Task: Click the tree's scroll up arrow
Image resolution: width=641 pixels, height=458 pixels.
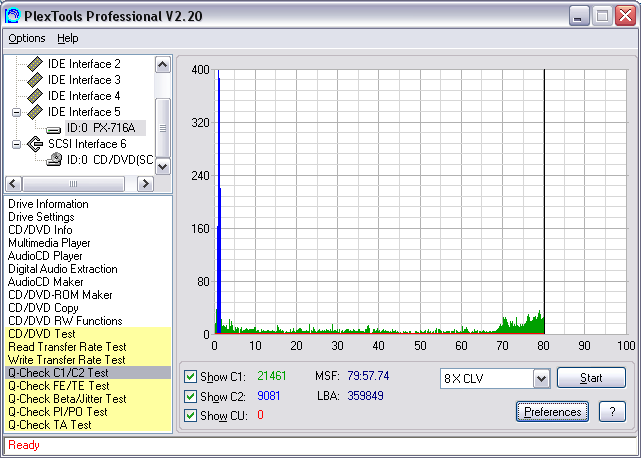Action: coord(163,65)
